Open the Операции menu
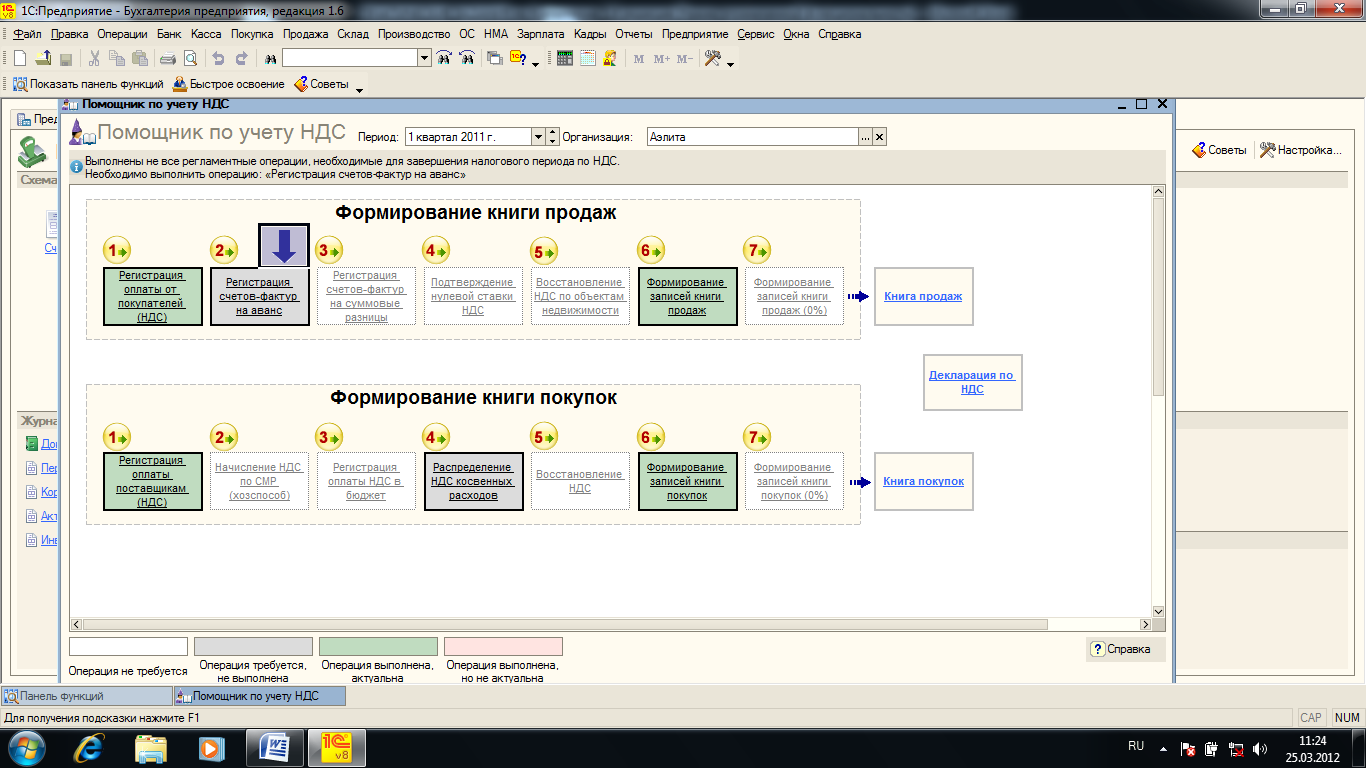1366x768 pixels. pos(123,34)
